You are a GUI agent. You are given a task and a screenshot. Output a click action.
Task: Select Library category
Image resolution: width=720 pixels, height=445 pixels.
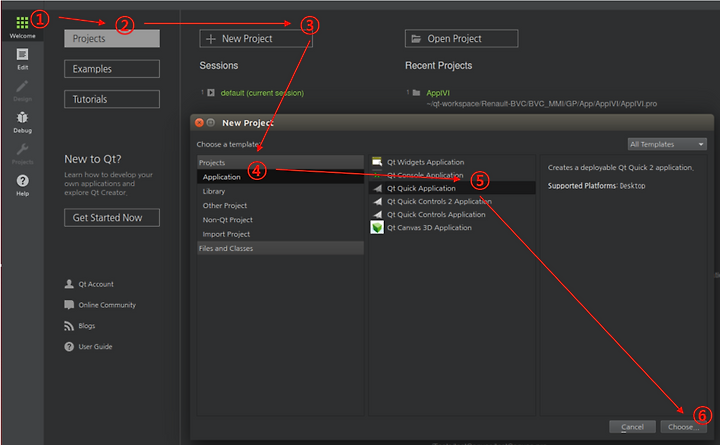point(281,191)
